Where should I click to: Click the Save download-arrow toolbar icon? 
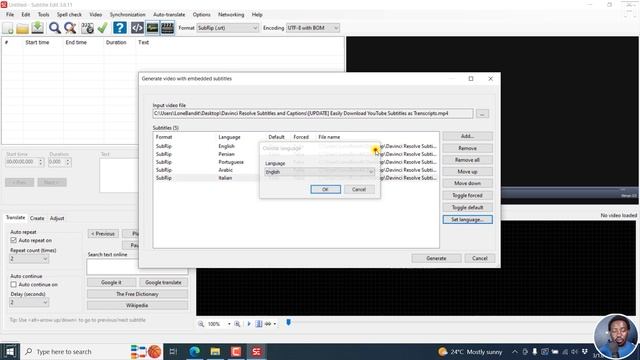pyautogui.click(x=38, y=28)
